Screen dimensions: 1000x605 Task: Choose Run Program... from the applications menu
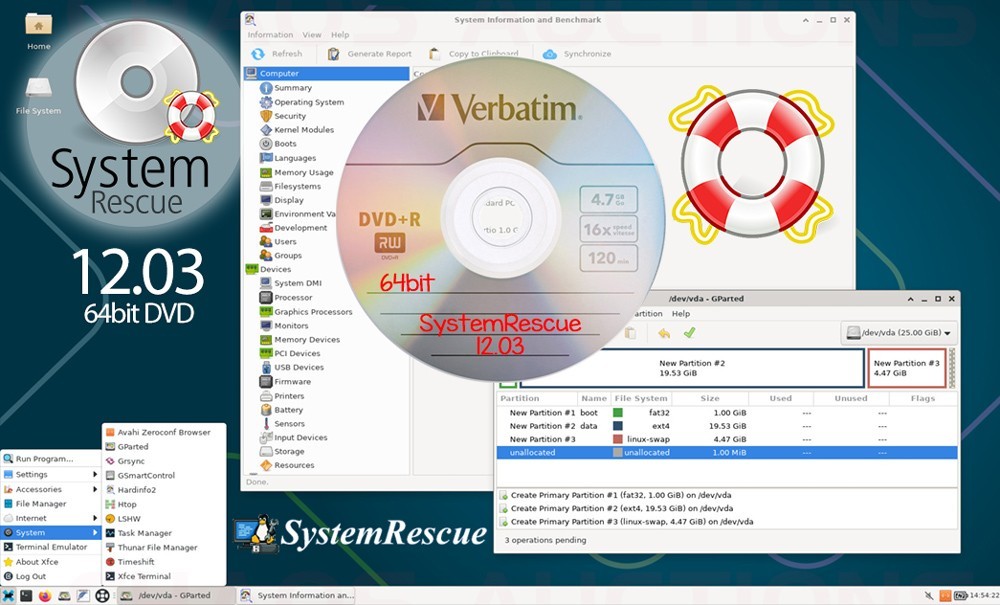click(50, 459)
